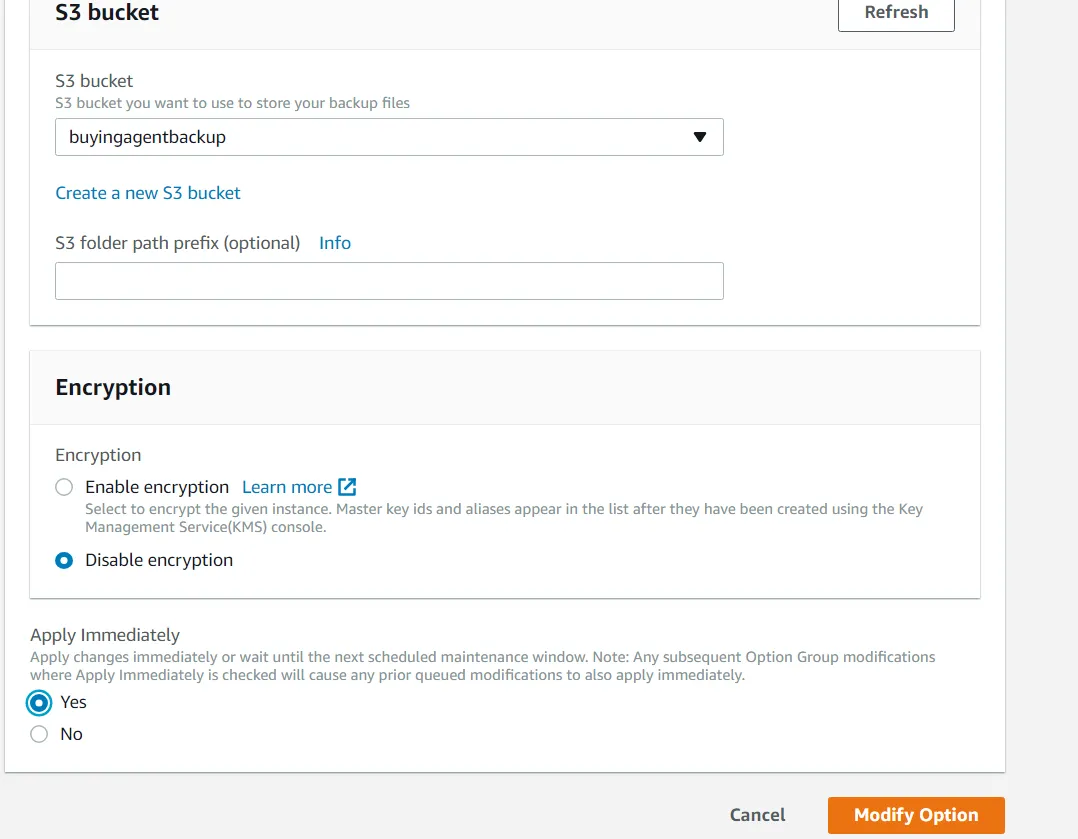This screenshot has height=839, width=1078.
Task: Click the Yes label under Apply Immediately
Action: (73, 702)
